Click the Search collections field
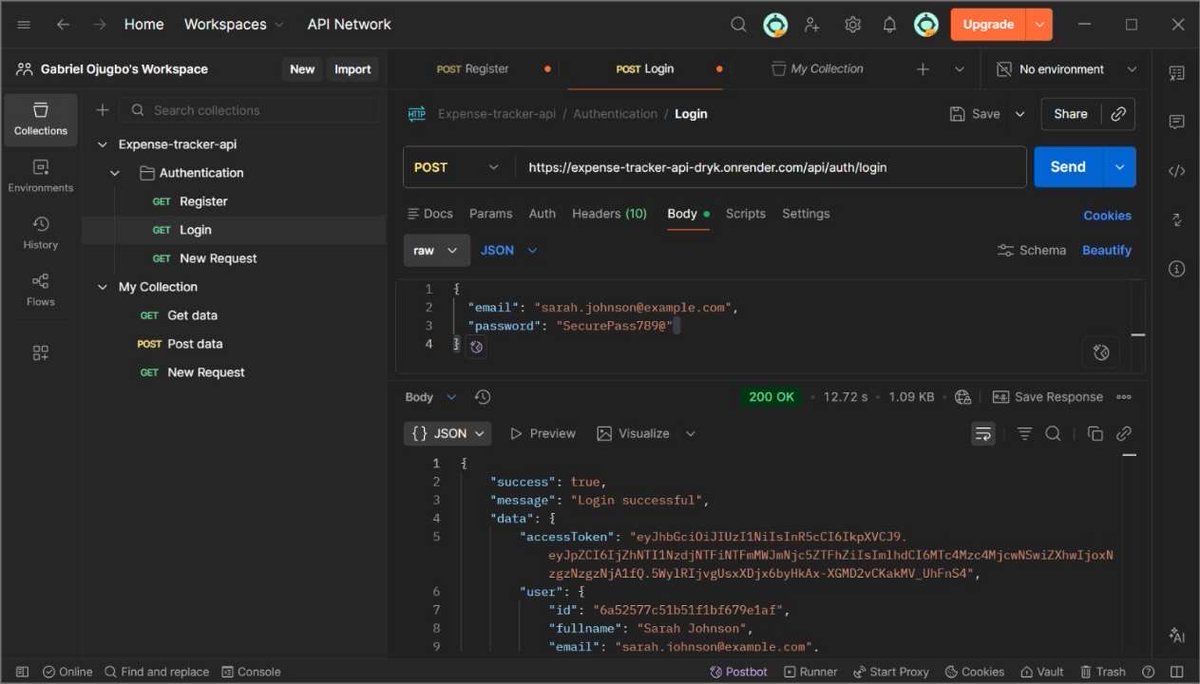The height and width of the screenshot is (684, 1200). pyautogui.click(x=250, y=110)
